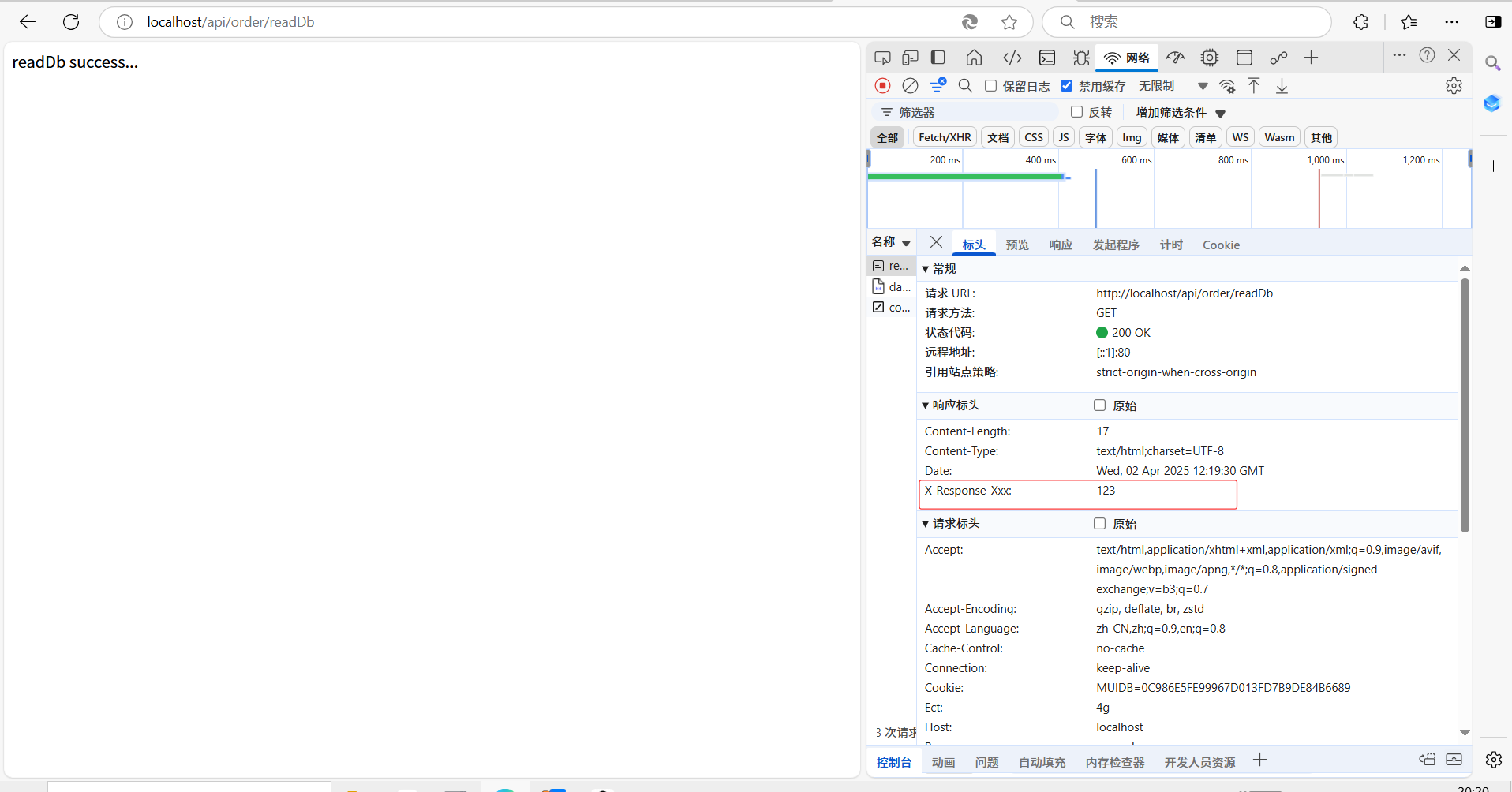Switch to the 计时 tab
The height and width of the screenshot is (792, 1512).
pos(1171,245)
